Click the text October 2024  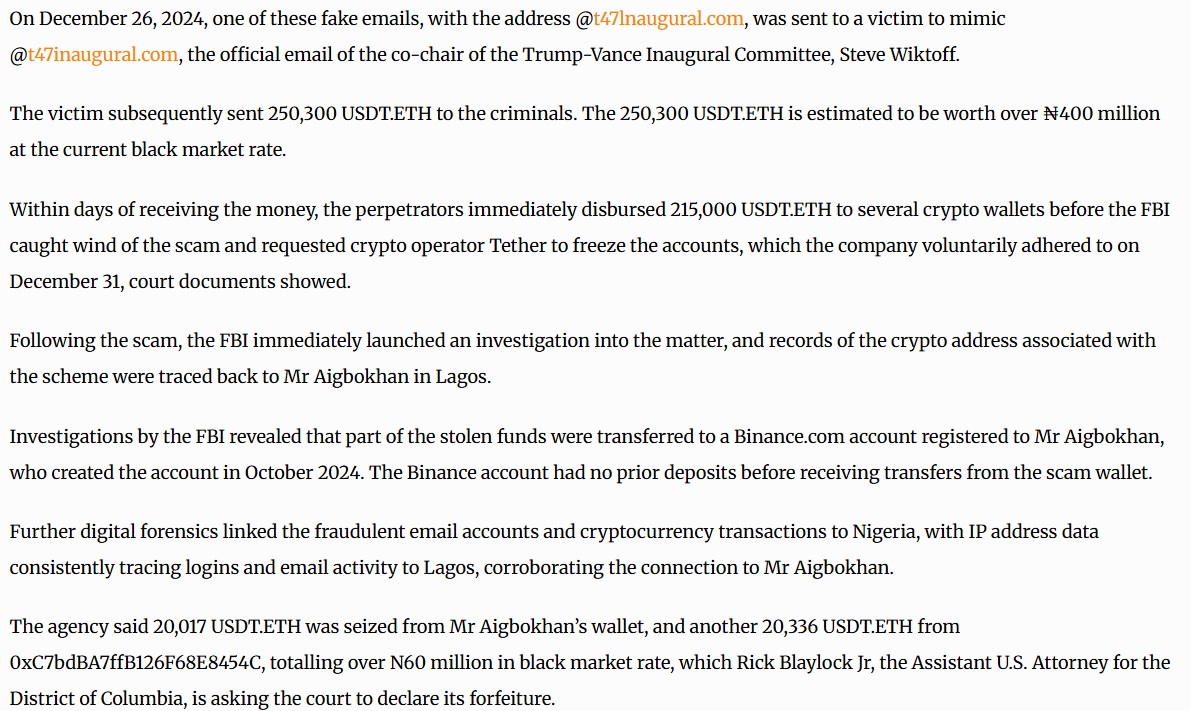point(302,472)
